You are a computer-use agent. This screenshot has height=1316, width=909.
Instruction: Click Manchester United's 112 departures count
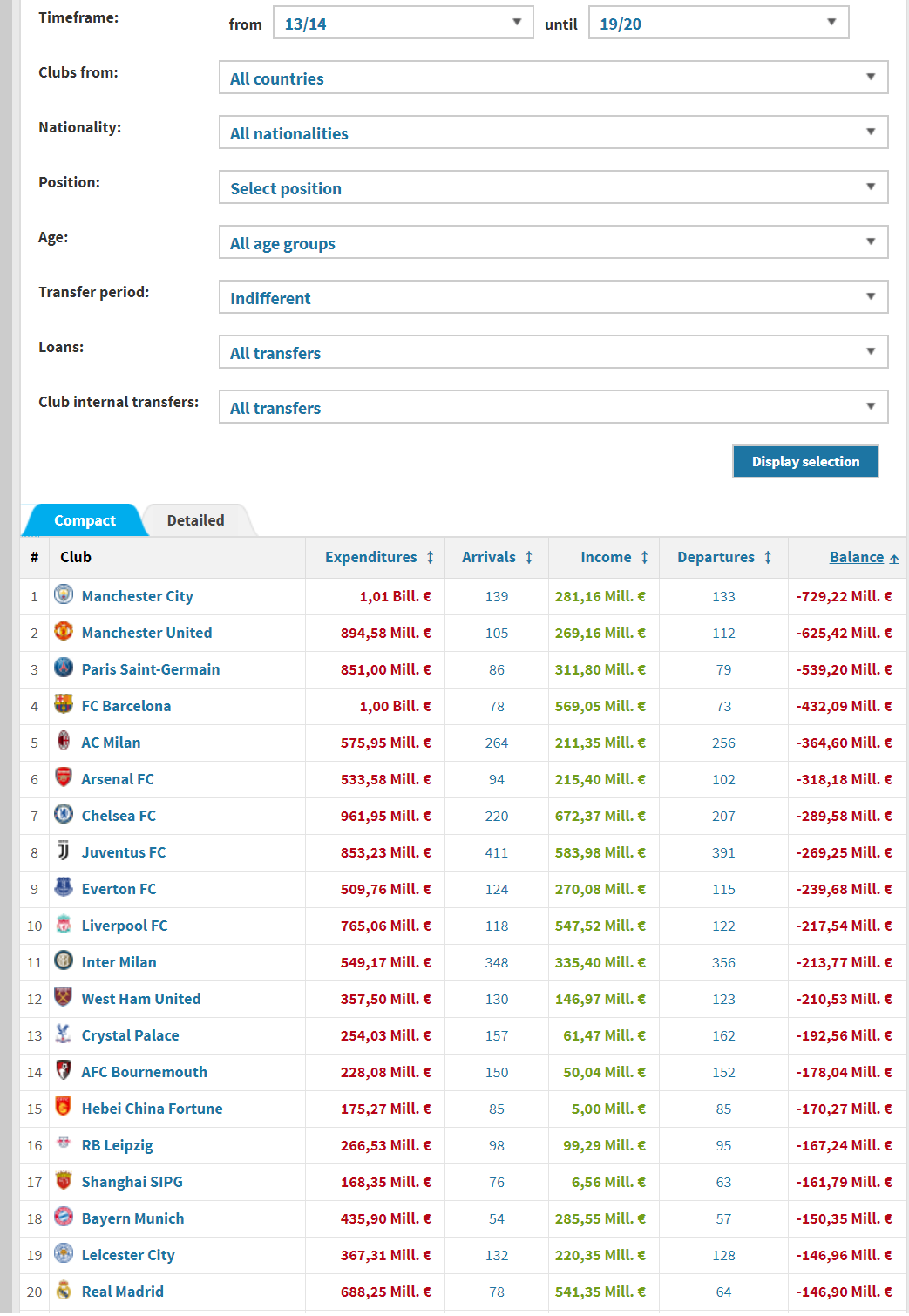pos(724,634)
